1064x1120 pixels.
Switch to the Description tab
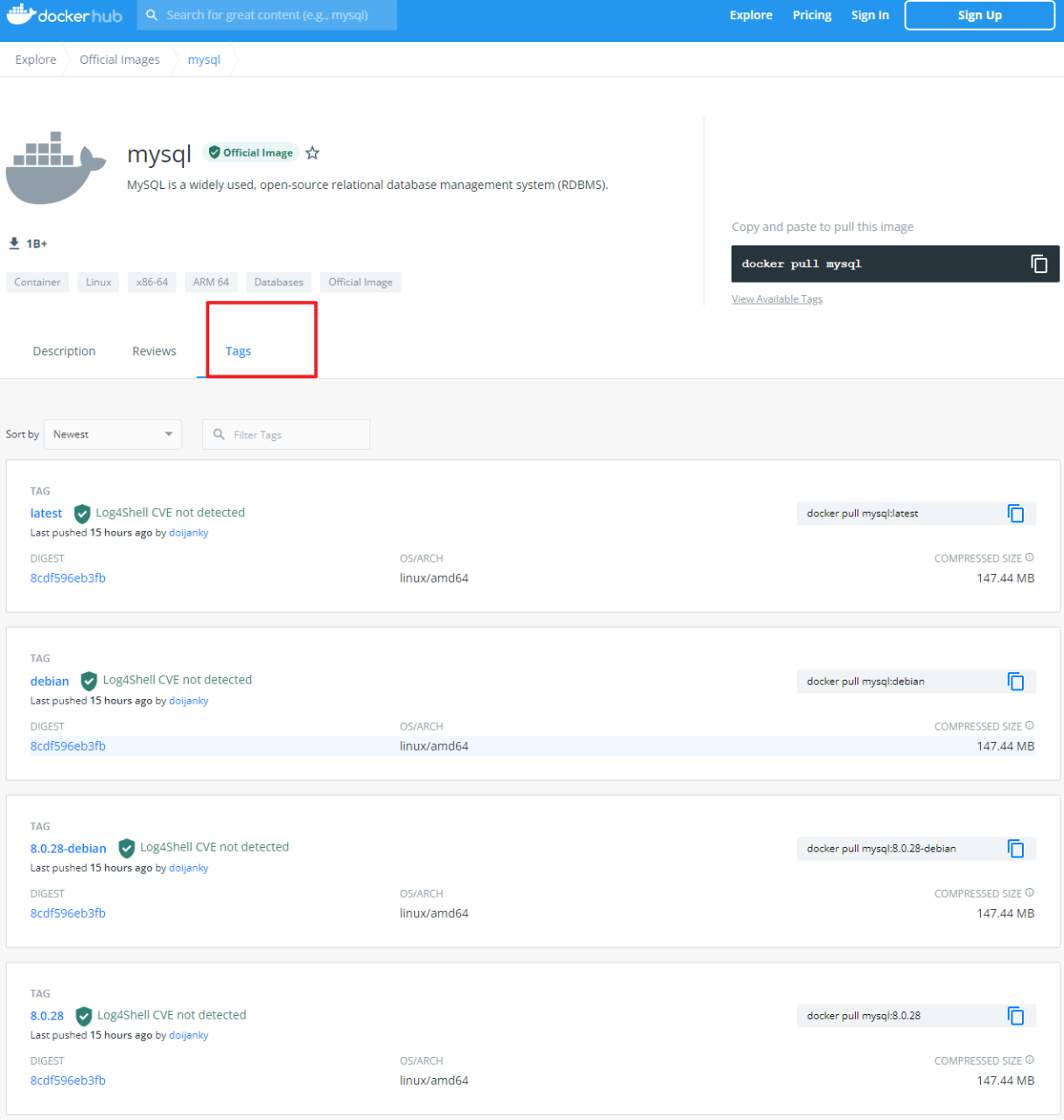click(x=64, y=351)
